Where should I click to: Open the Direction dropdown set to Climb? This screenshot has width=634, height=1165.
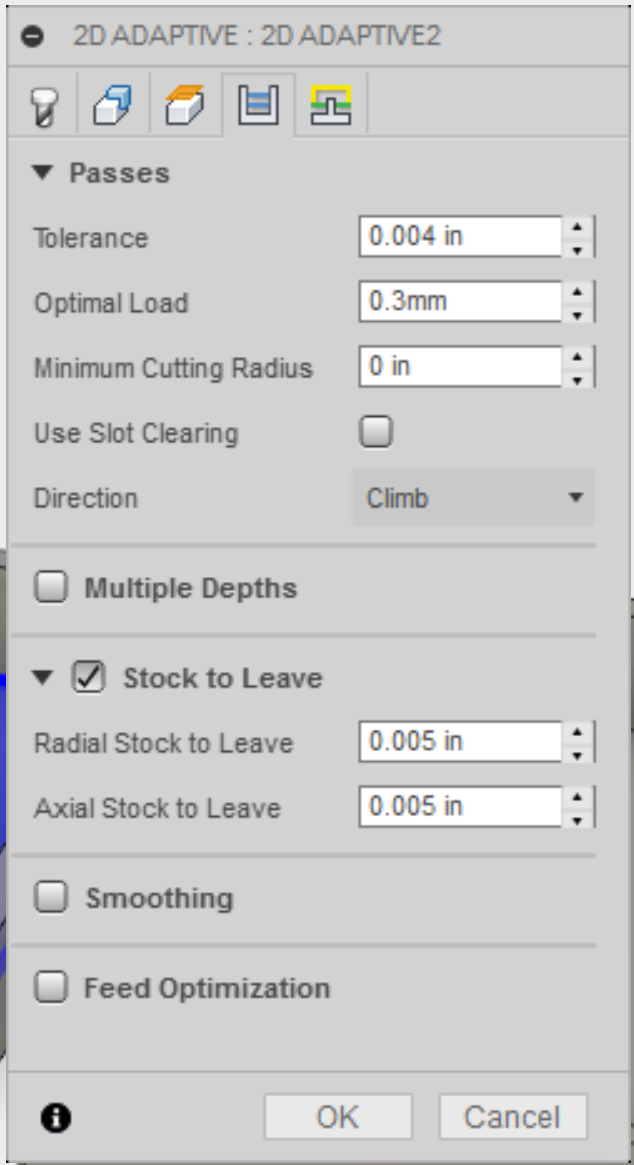coord(473,498)
